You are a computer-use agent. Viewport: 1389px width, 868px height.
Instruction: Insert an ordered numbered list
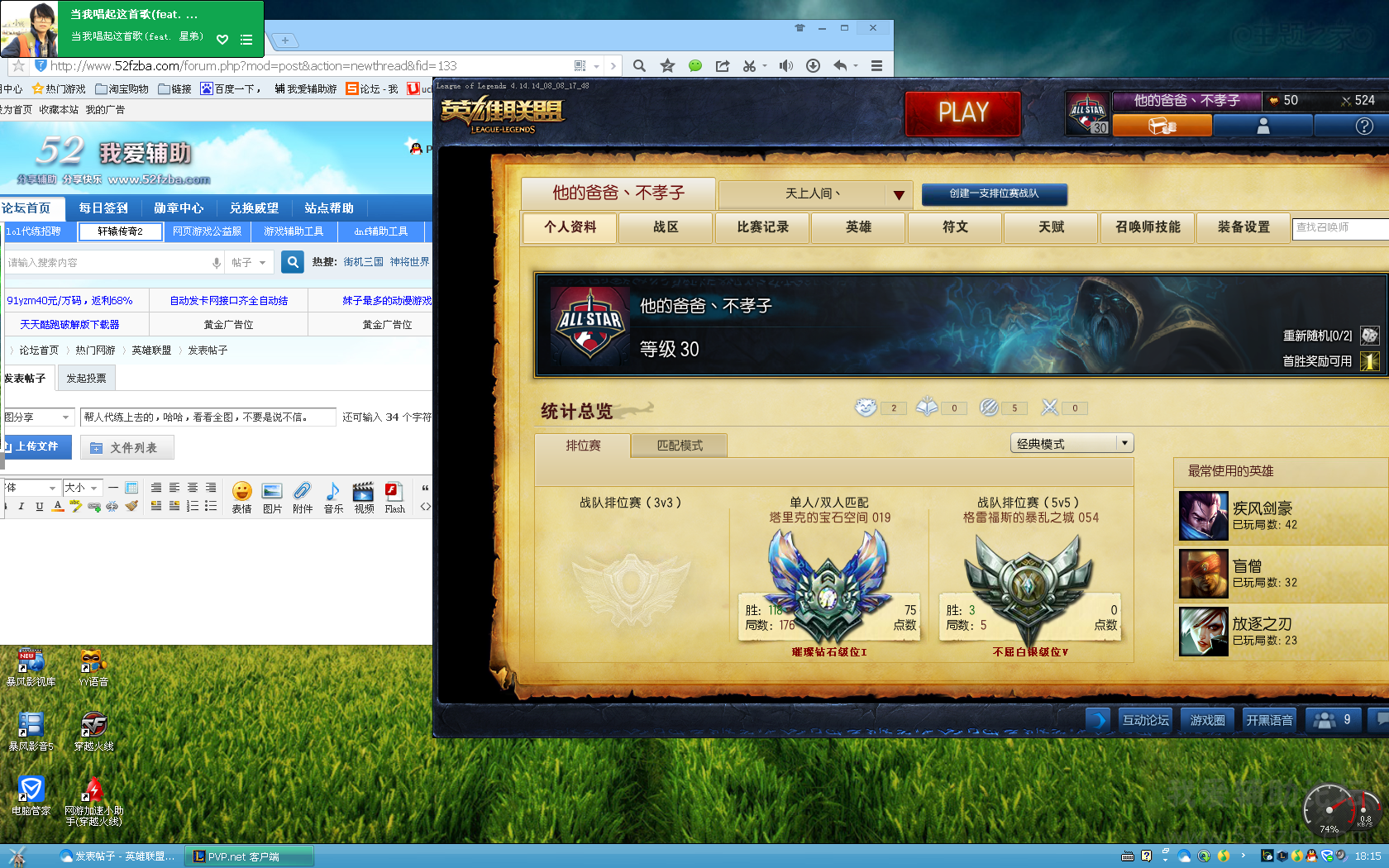pyautogui.click(x=193, y=506)
